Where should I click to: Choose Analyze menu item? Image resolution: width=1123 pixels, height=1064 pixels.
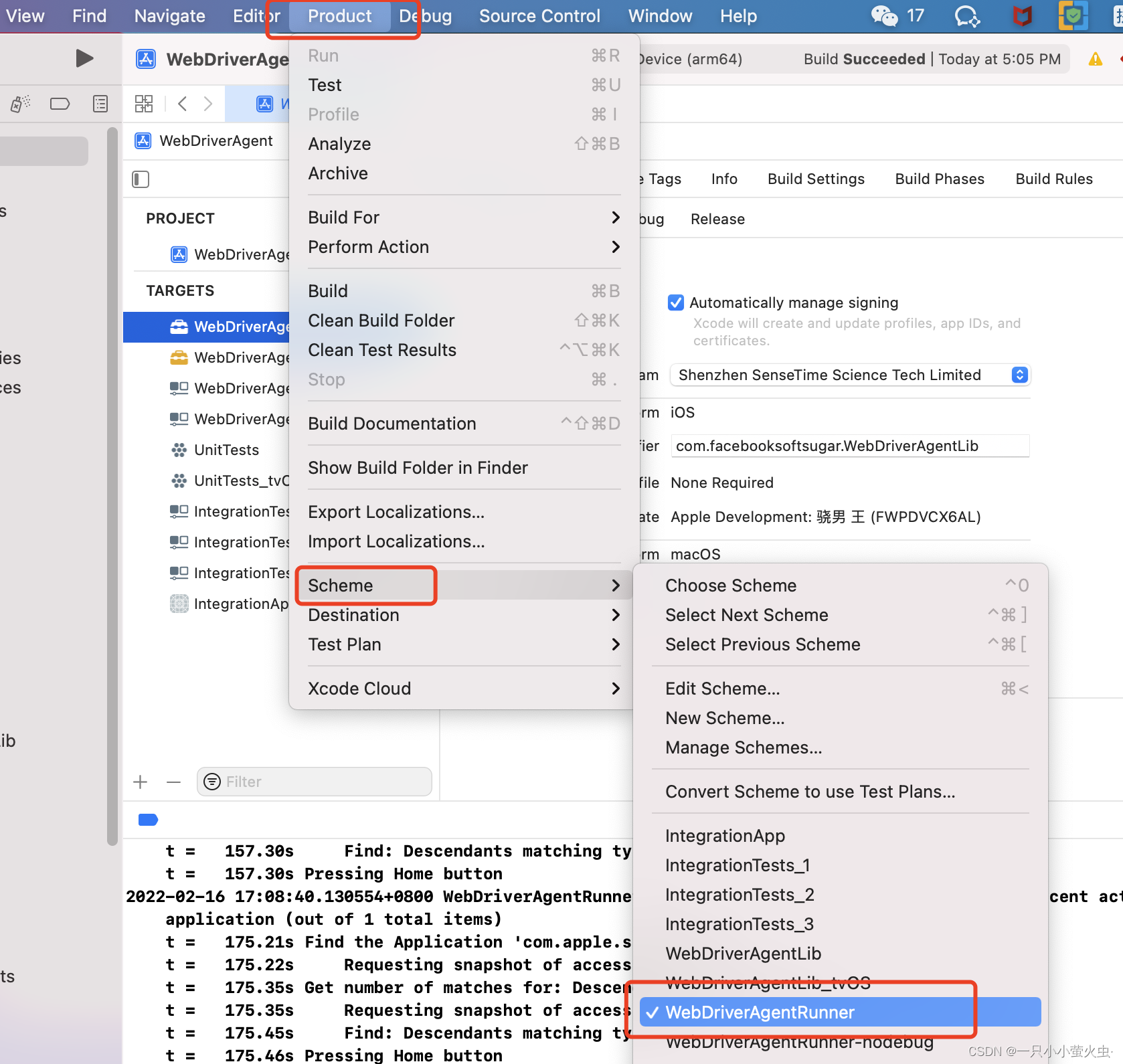[x=464, y=144]
